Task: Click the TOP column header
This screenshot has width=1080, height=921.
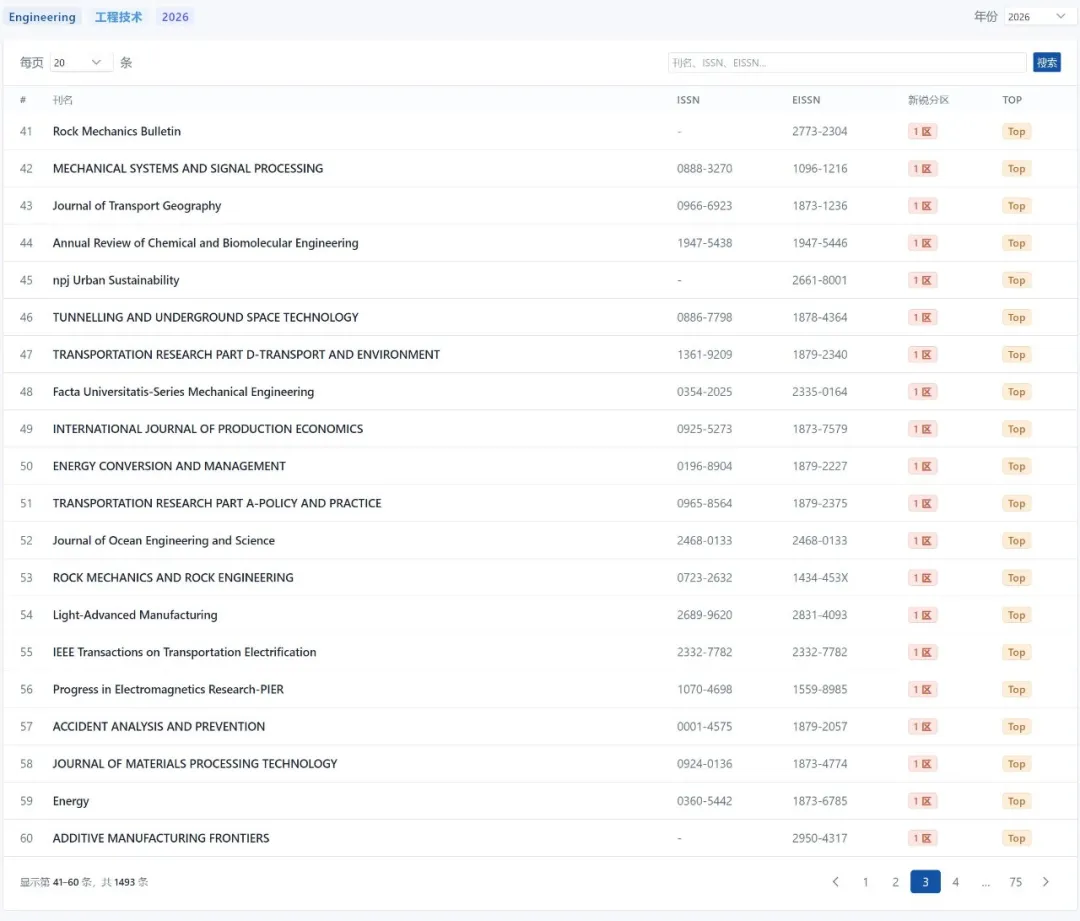Action: coord(1012,100)
